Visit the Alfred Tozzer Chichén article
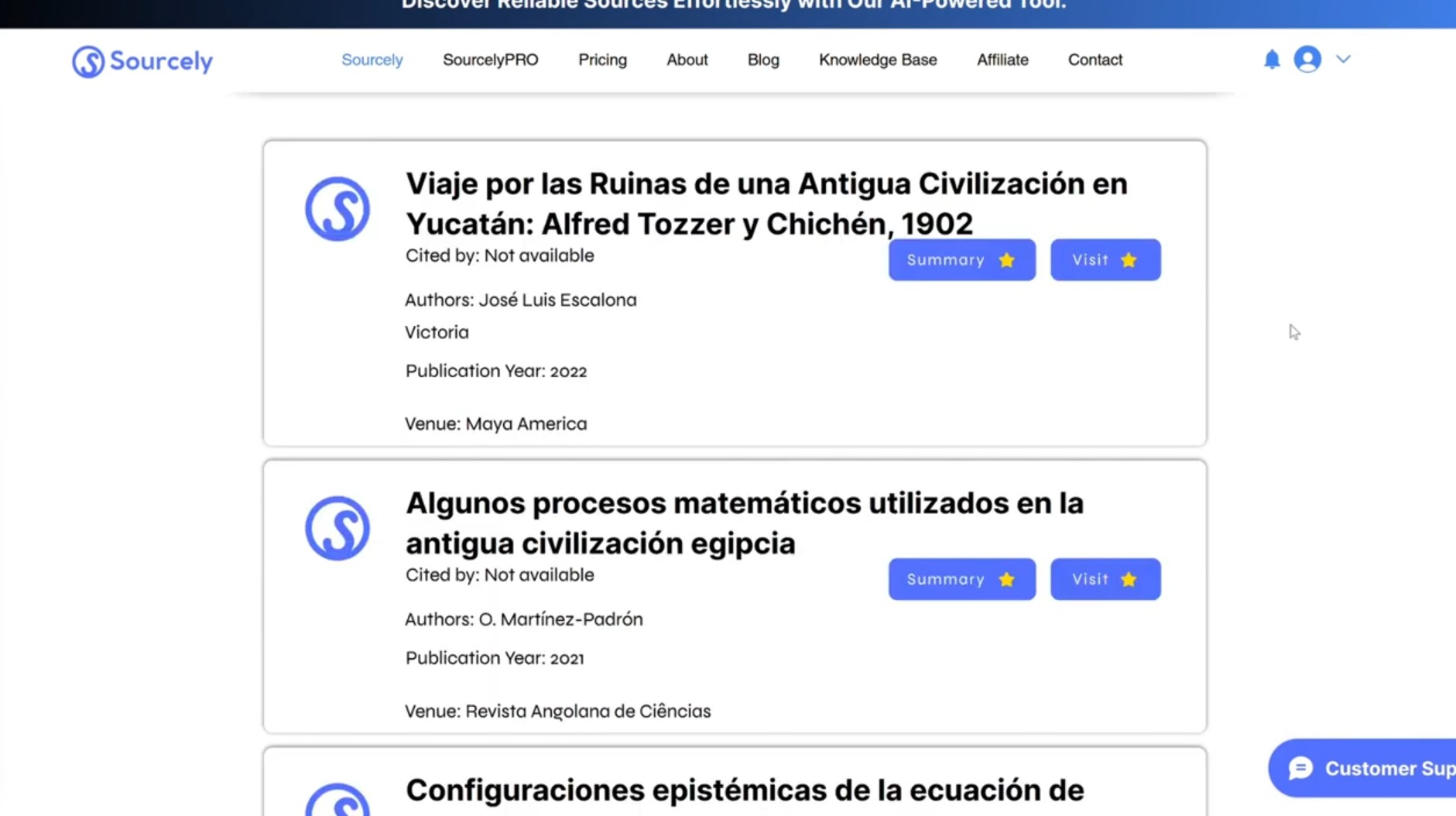The image size is (1456, 816). click(1105, 260)
